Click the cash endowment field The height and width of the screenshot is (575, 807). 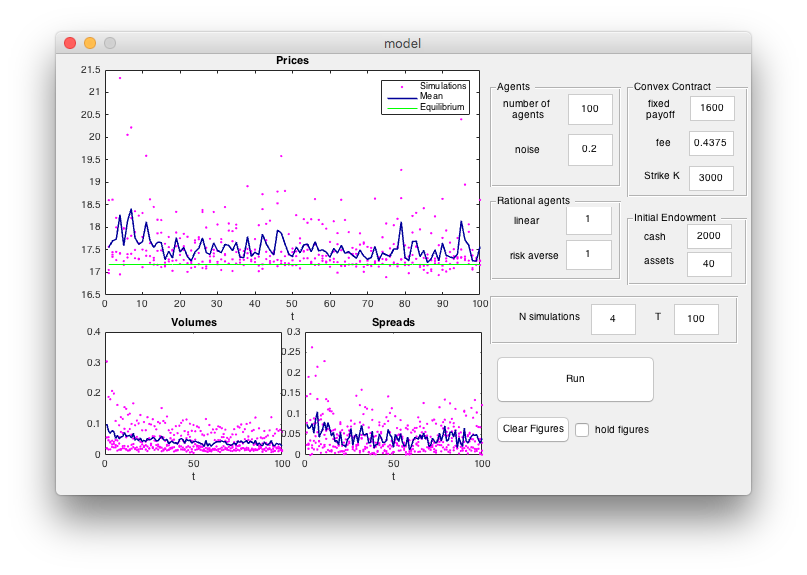click(x=709, y=235)
